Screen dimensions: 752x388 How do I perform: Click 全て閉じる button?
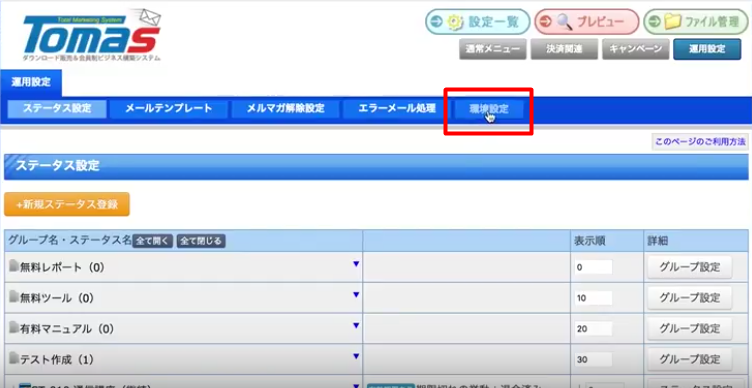pos(201,241)
